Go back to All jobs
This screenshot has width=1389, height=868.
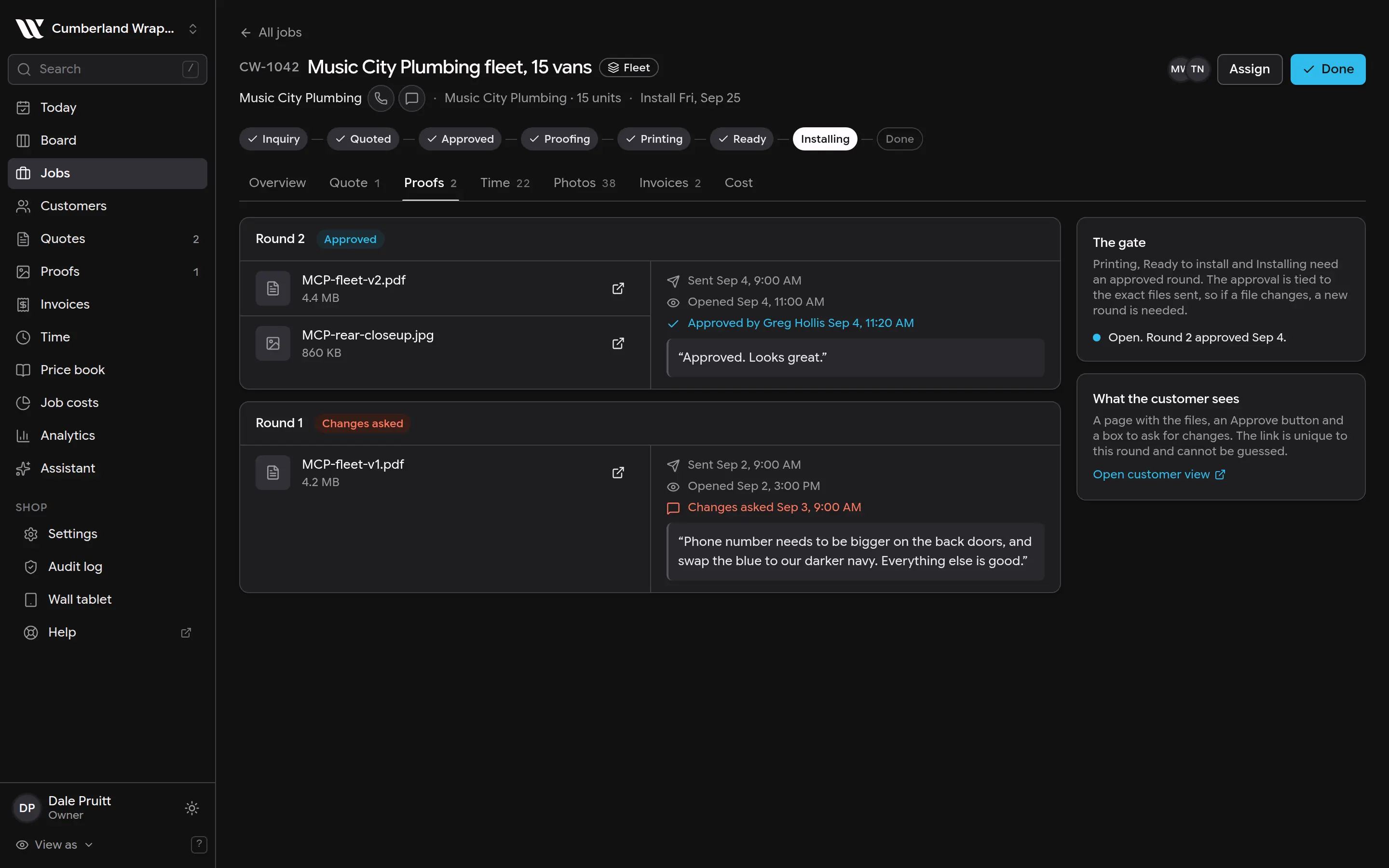271,33
